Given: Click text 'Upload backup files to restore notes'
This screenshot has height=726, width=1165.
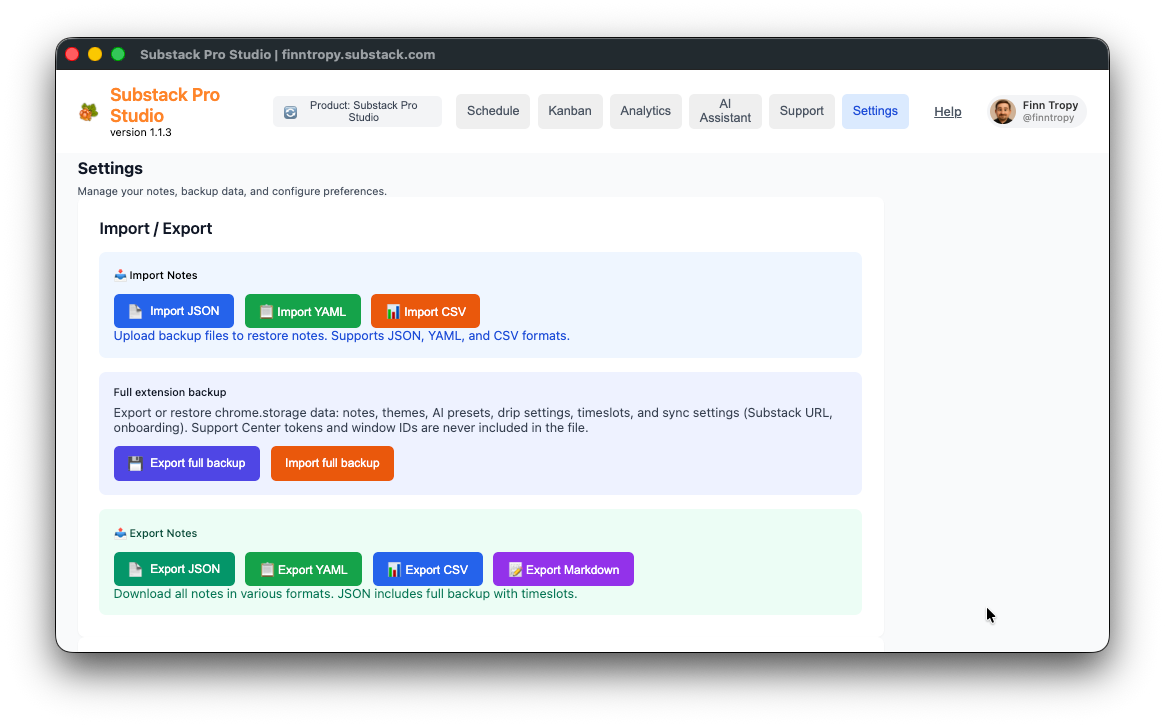Looking at the screenshot, I should coord(219,336).
